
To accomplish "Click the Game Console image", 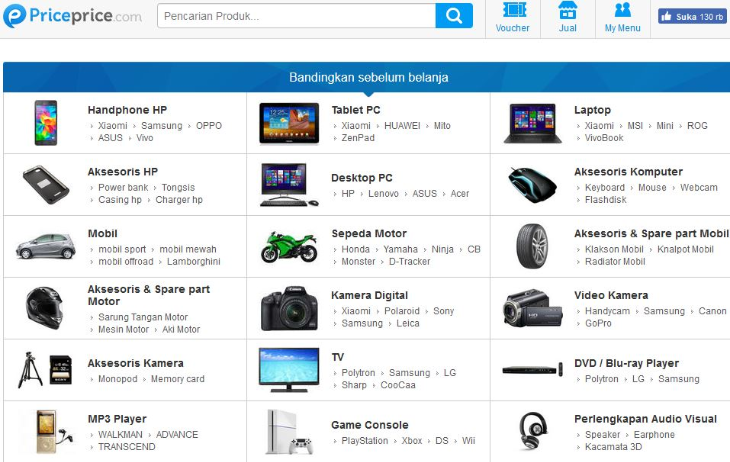I will [289, 432].
